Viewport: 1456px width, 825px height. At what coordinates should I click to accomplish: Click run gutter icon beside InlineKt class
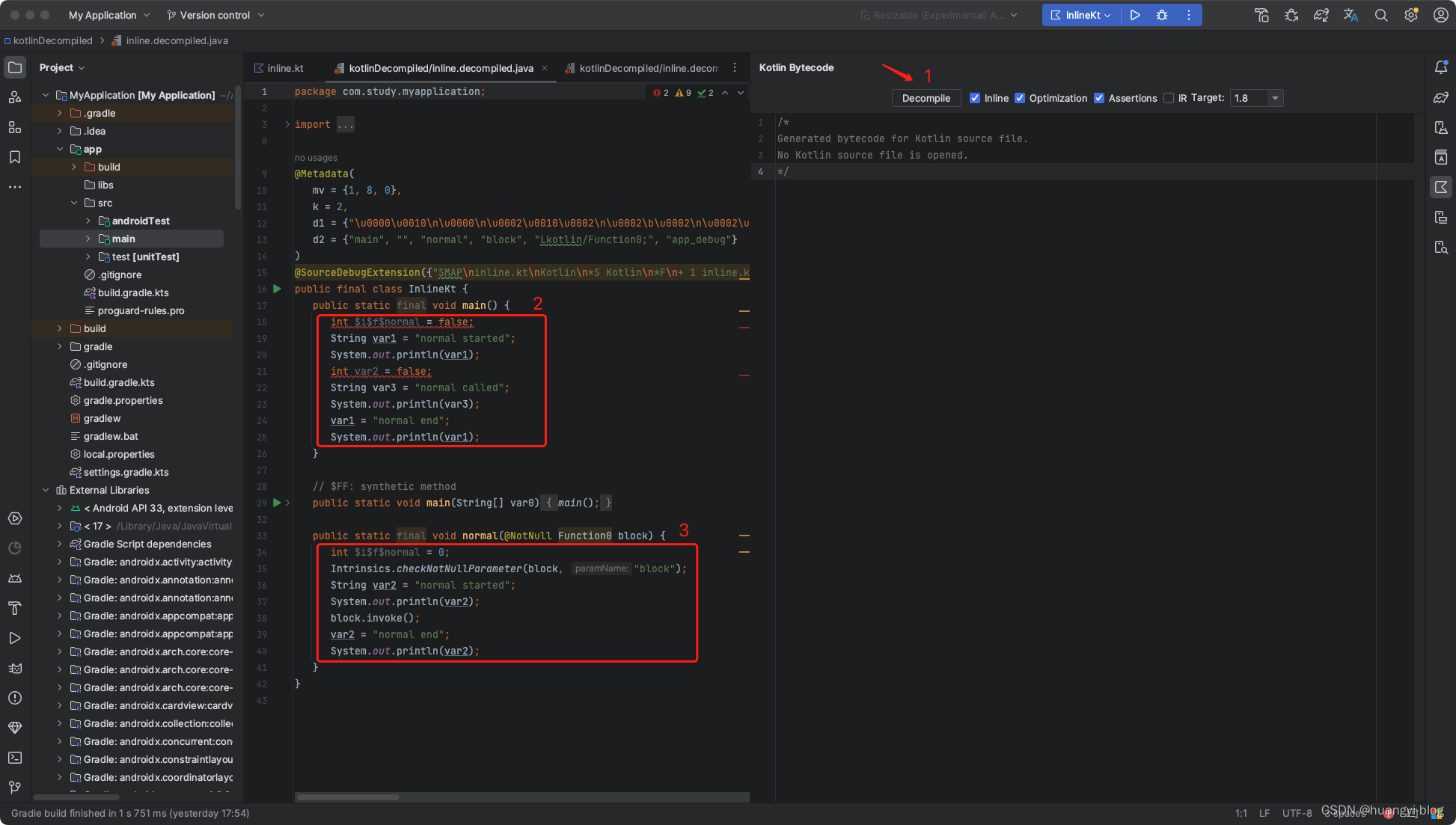point(277,289)
